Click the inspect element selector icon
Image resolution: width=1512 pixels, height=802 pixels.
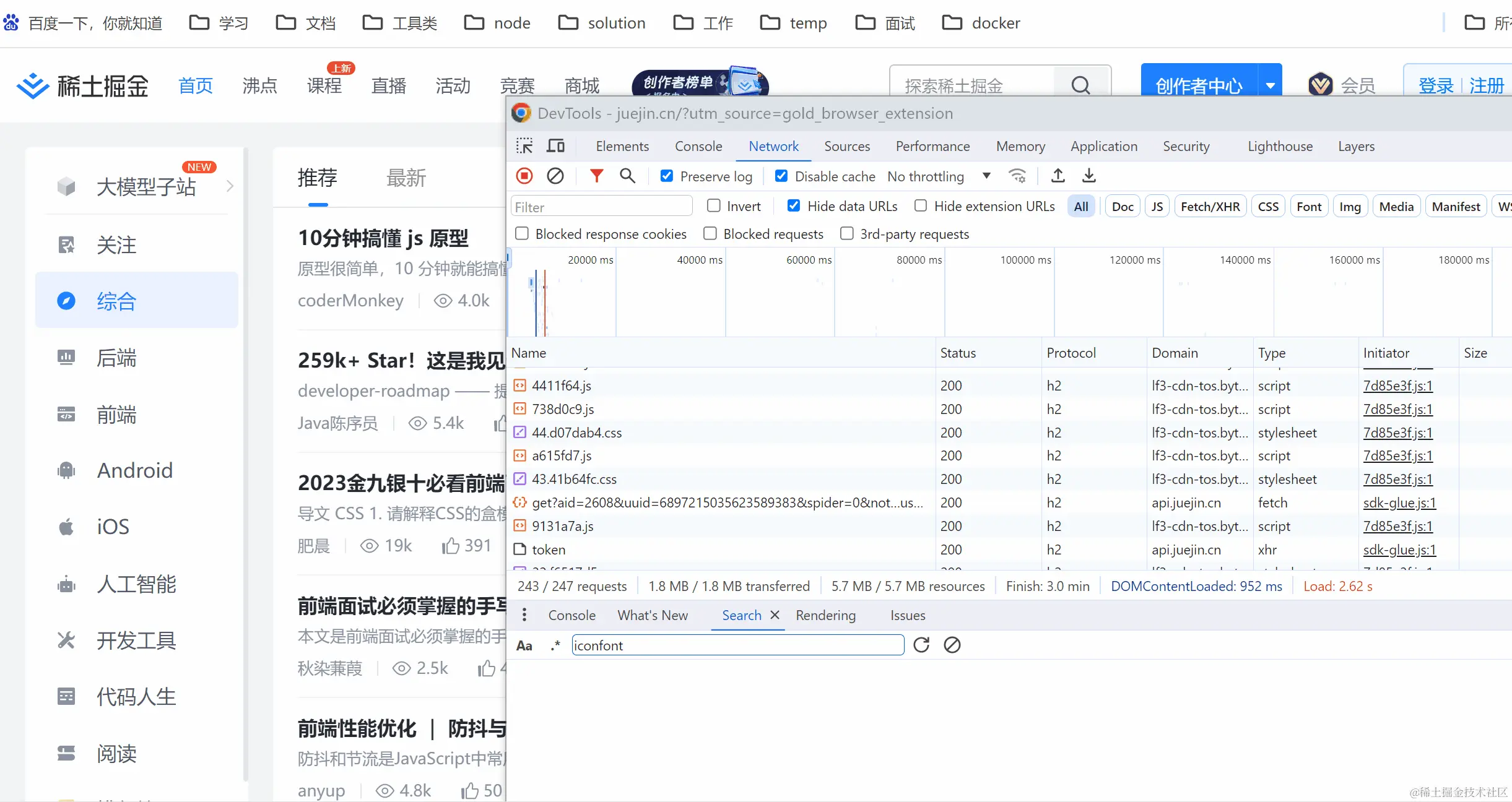pyautogui.click(x=524, y=146)
